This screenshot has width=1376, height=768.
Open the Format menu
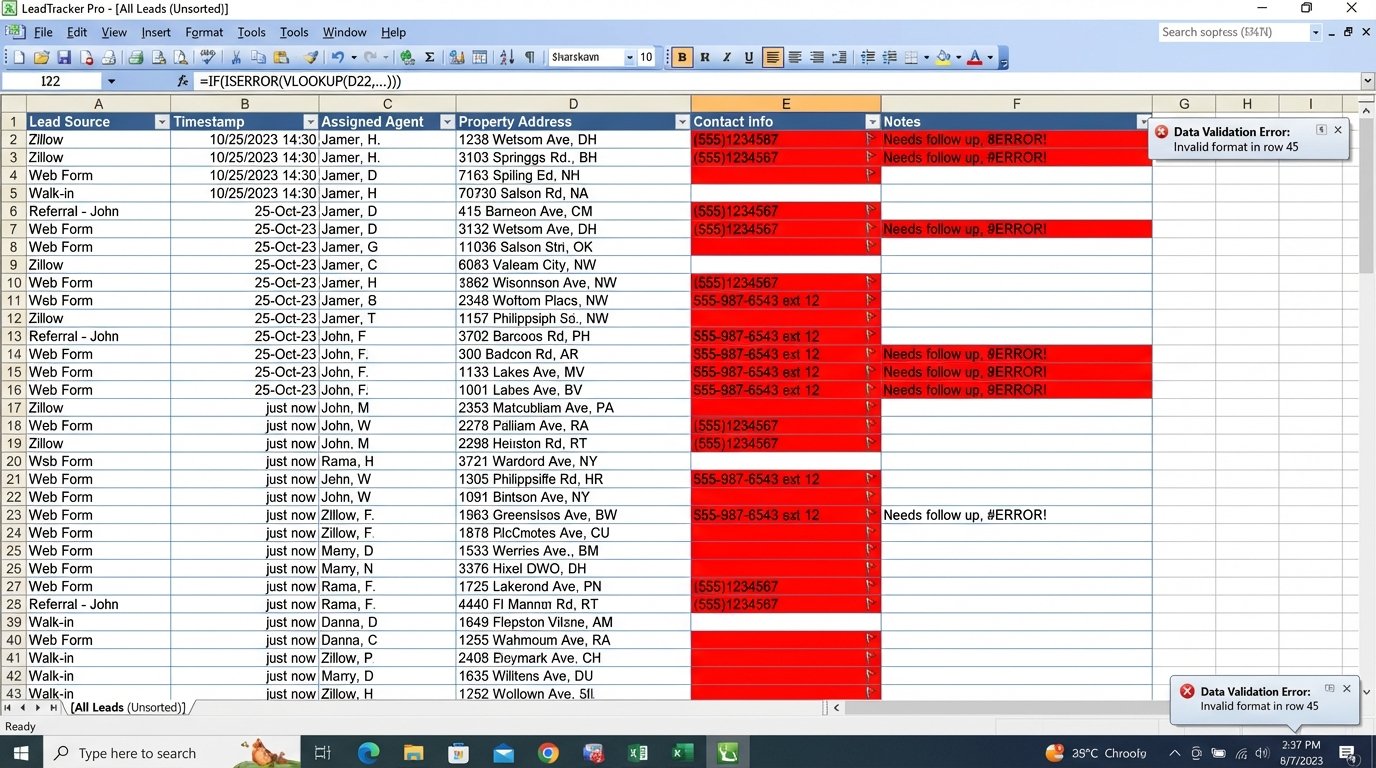(x=204, y=32)
